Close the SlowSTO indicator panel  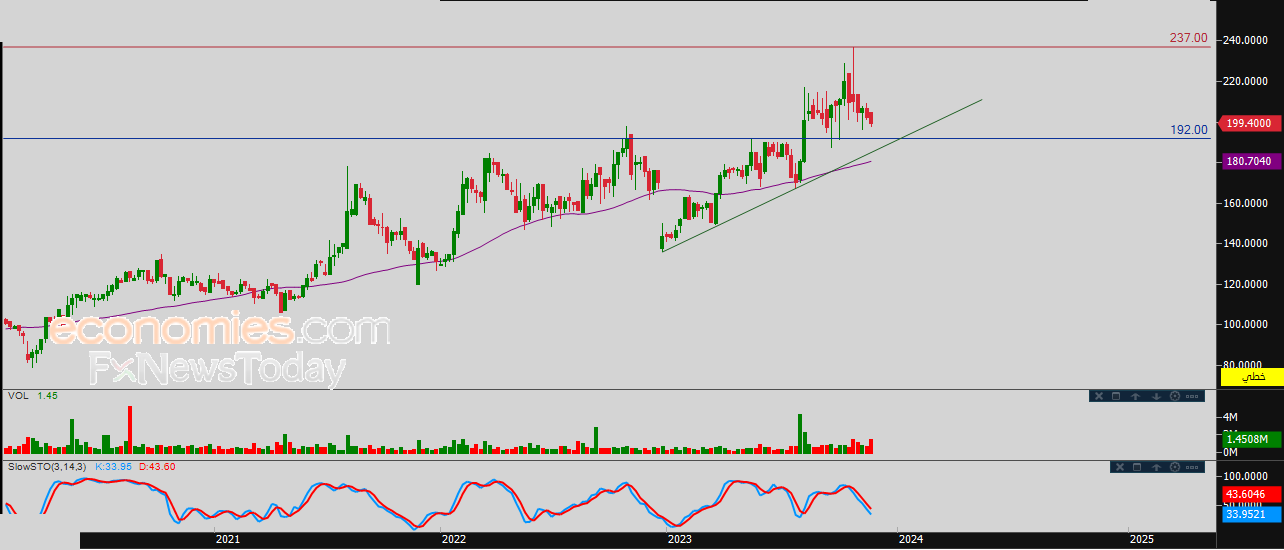1120,467
